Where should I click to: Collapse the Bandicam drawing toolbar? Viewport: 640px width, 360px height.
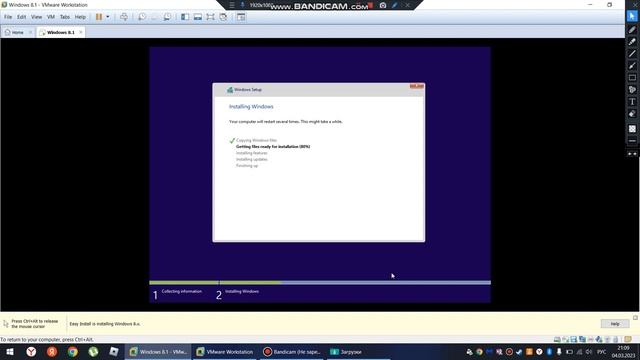click(x=632, y=154)
